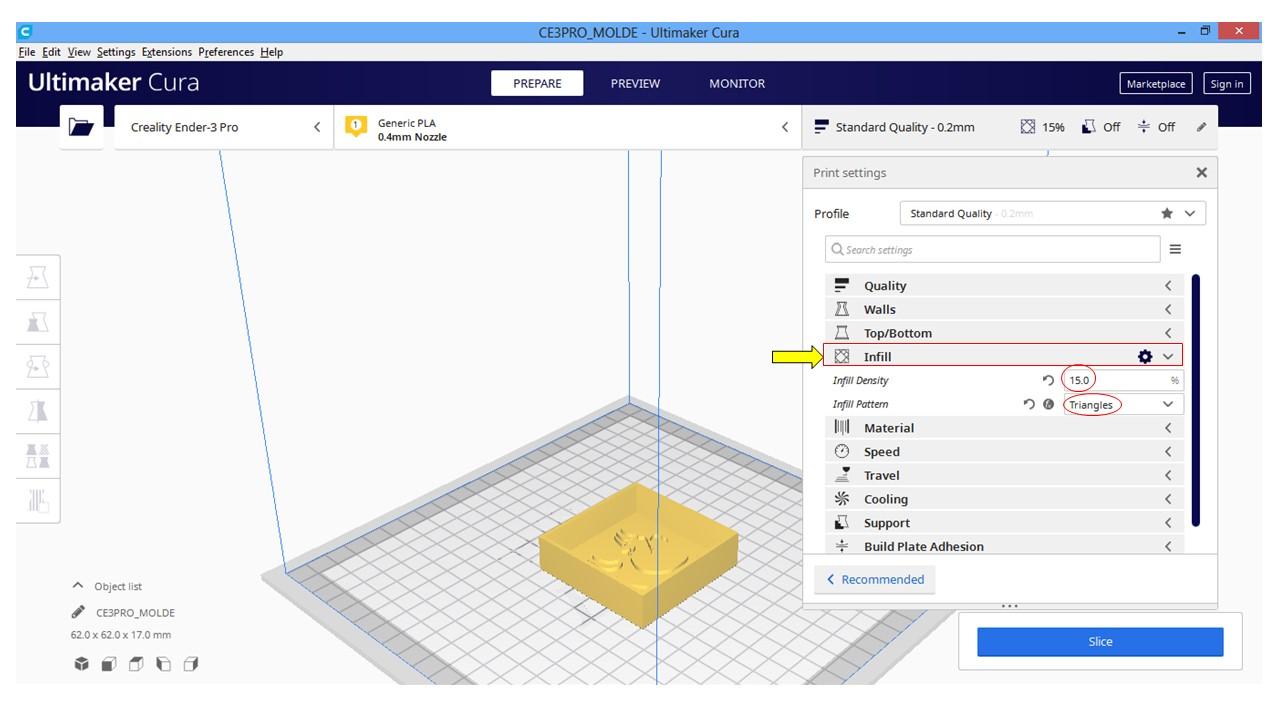Open the View menu

click(79, 52)
